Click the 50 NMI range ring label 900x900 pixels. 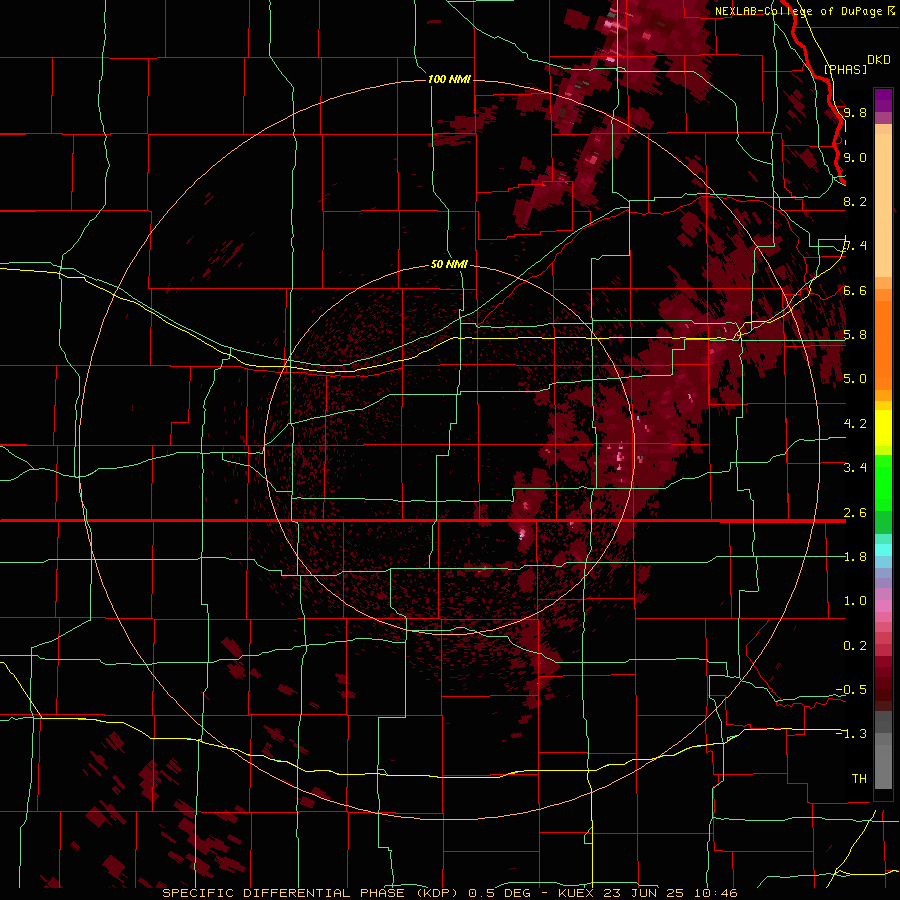point(449,264)
